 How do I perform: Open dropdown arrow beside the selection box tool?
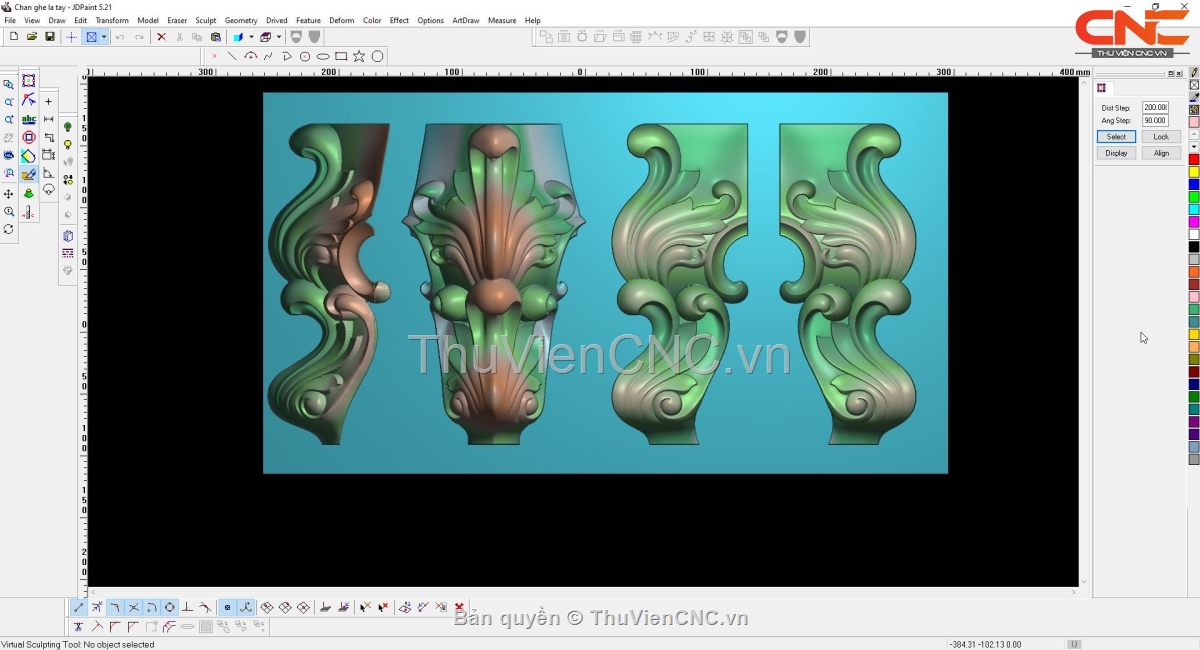tap(104, 37)
